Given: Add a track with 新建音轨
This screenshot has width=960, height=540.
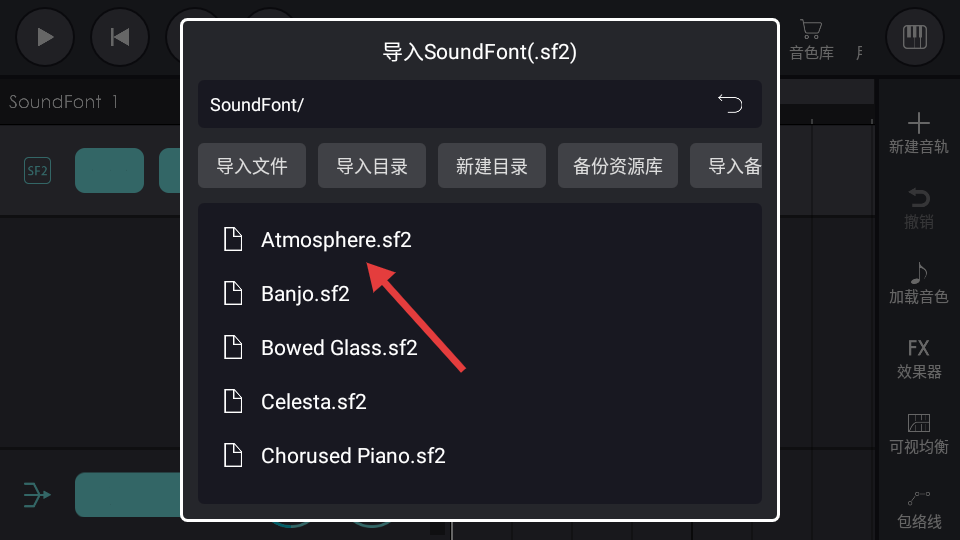Looking at the screenshot, I should click(918, 132).
